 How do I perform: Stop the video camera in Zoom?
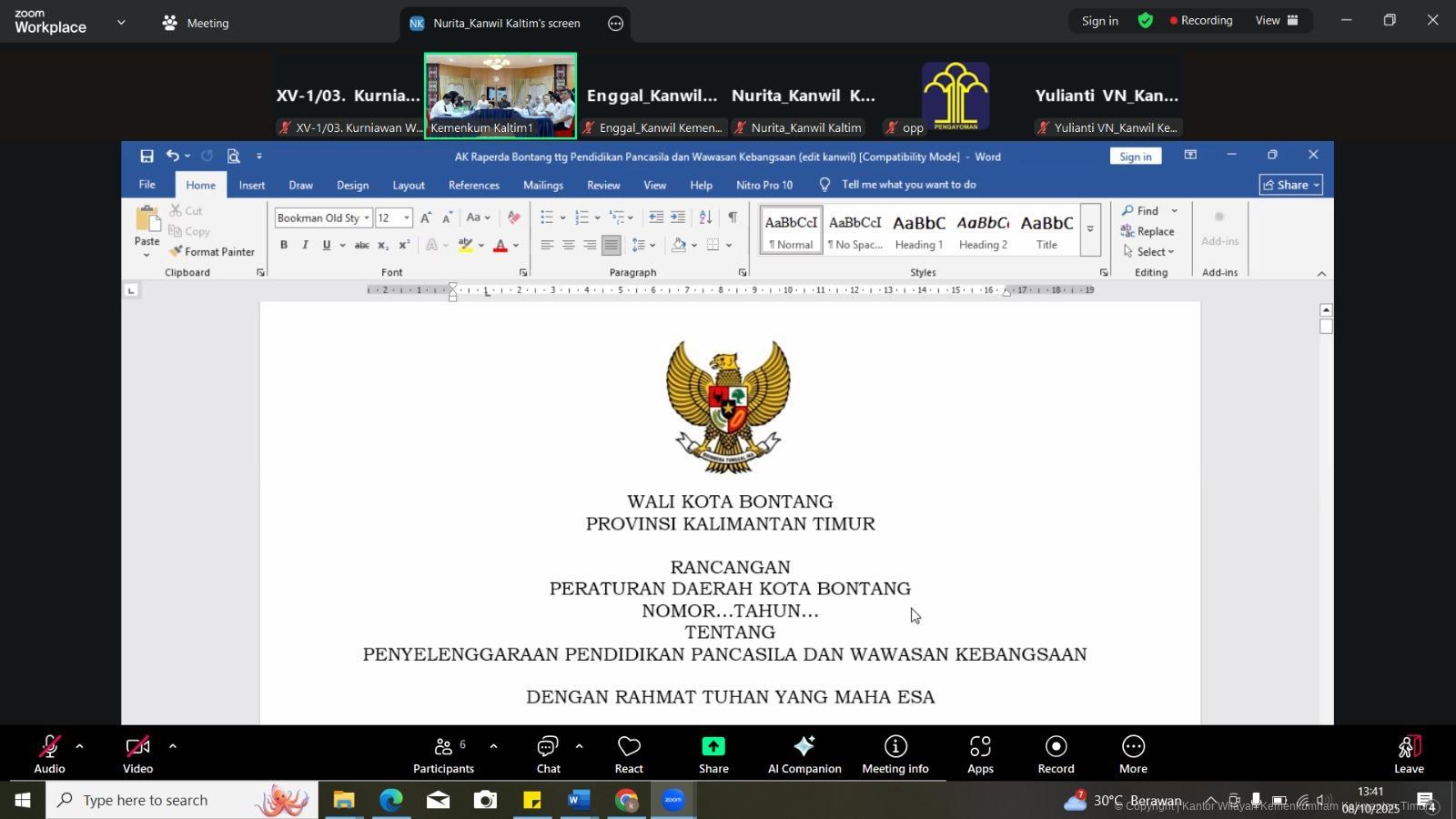click(x=137, y=753)
